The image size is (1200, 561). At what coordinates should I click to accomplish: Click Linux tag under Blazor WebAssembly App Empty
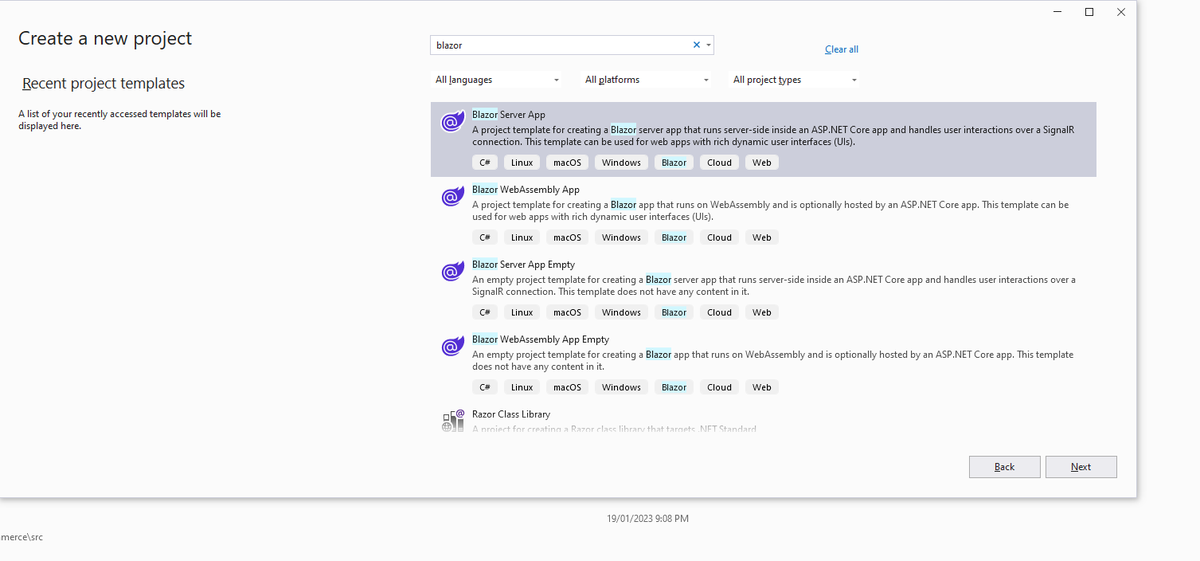coord(522,387)
